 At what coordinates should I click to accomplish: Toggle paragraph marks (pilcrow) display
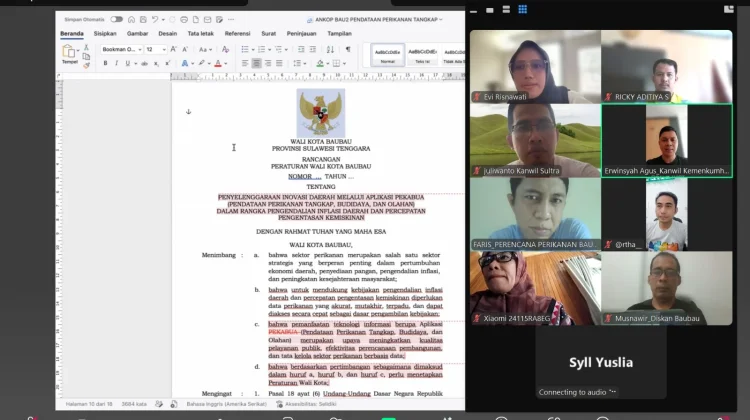coord(348,49)
